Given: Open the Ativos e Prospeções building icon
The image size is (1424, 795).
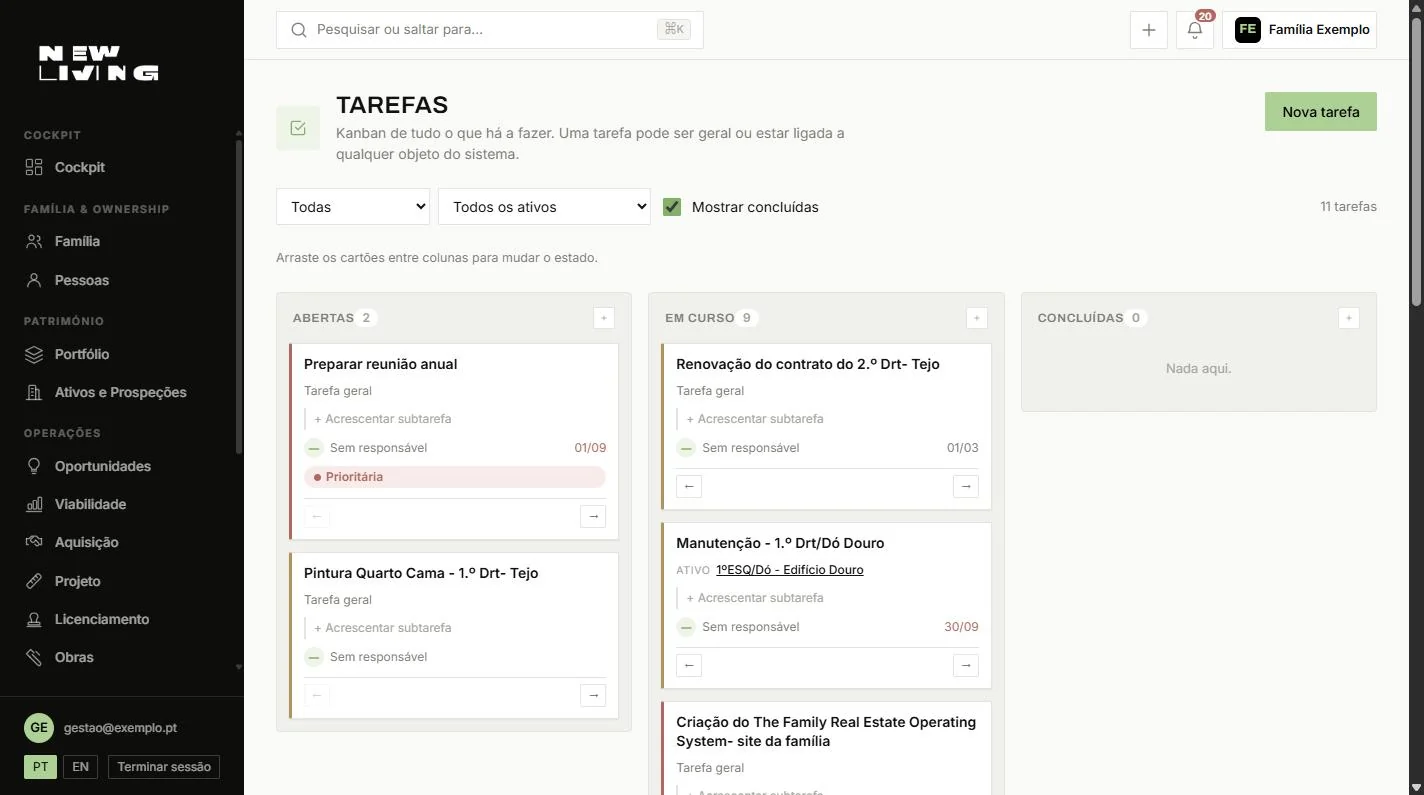Looking at the screenshot, I should click(x=34, y=392).
